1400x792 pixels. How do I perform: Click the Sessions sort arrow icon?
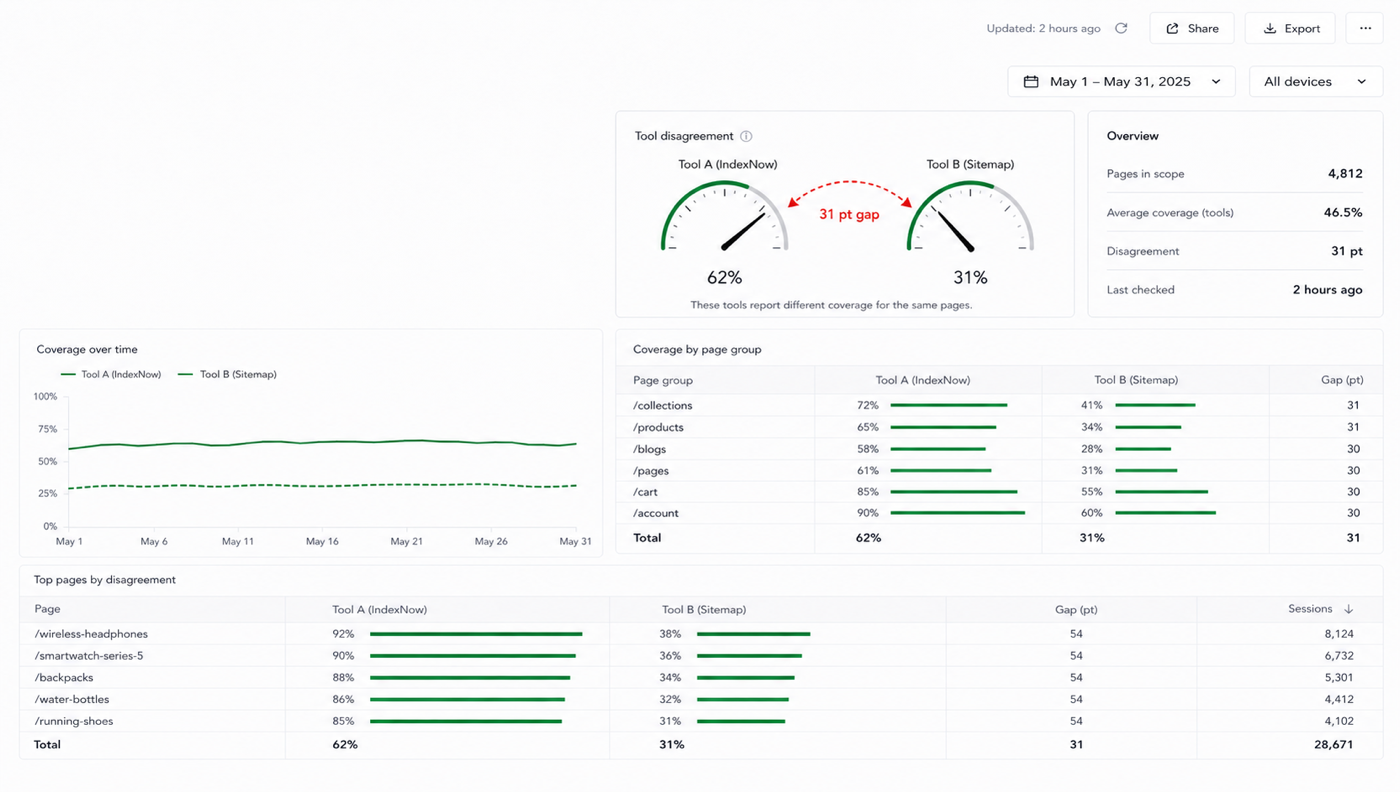click(x=1348, y=609)
